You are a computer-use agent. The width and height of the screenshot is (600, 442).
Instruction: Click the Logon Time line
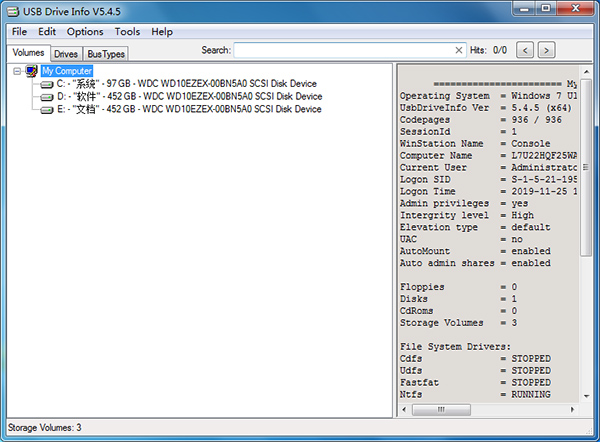pos(488,191)
